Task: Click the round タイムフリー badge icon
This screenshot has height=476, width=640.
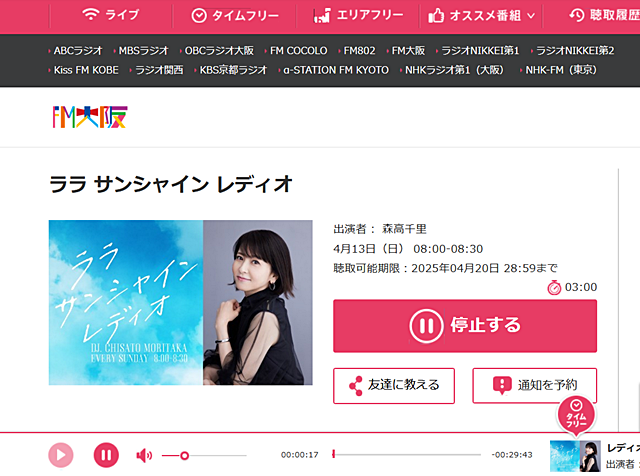Action: click(576, 416)
